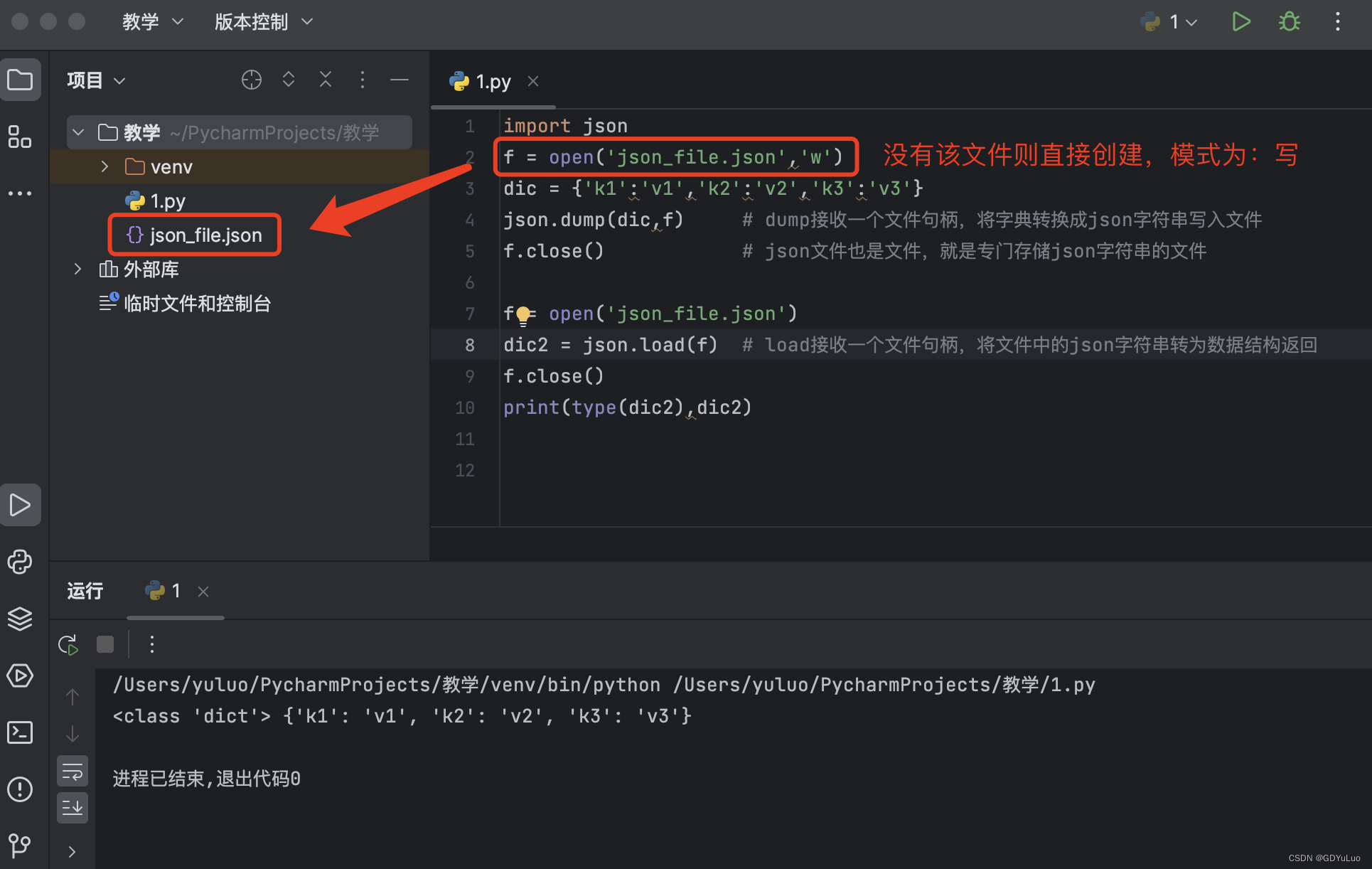
Task: Expand the venv folder
Action: 105,166
